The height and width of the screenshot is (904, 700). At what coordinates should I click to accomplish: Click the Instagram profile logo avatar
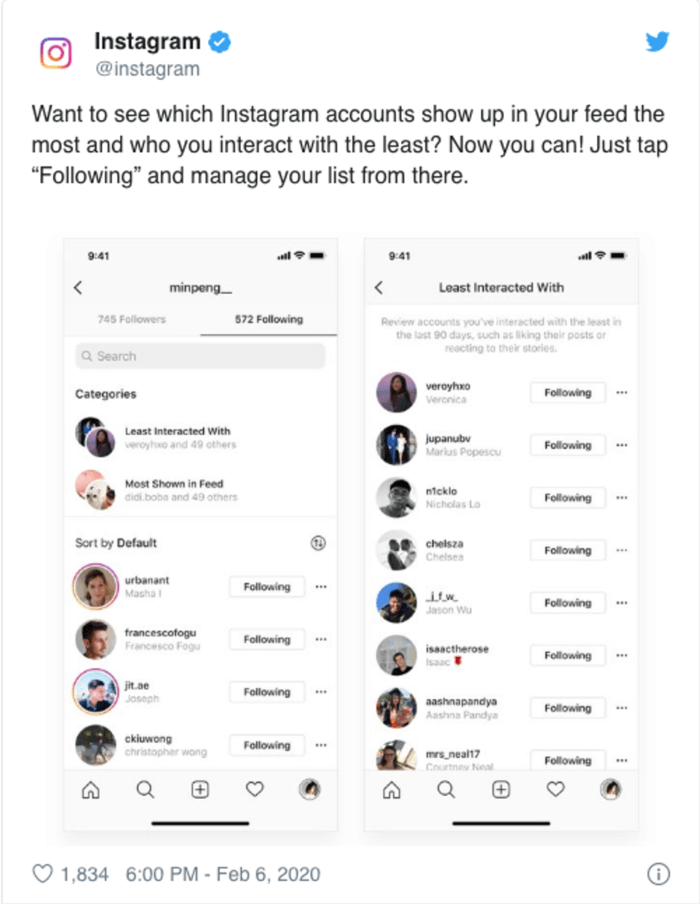(56, 53)
